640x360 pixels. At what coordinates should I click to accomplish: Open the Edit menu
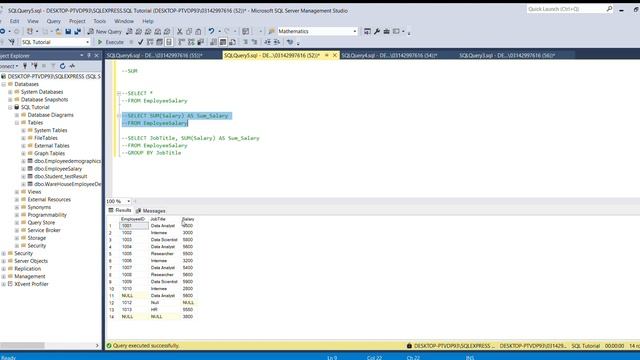(14, 21)
